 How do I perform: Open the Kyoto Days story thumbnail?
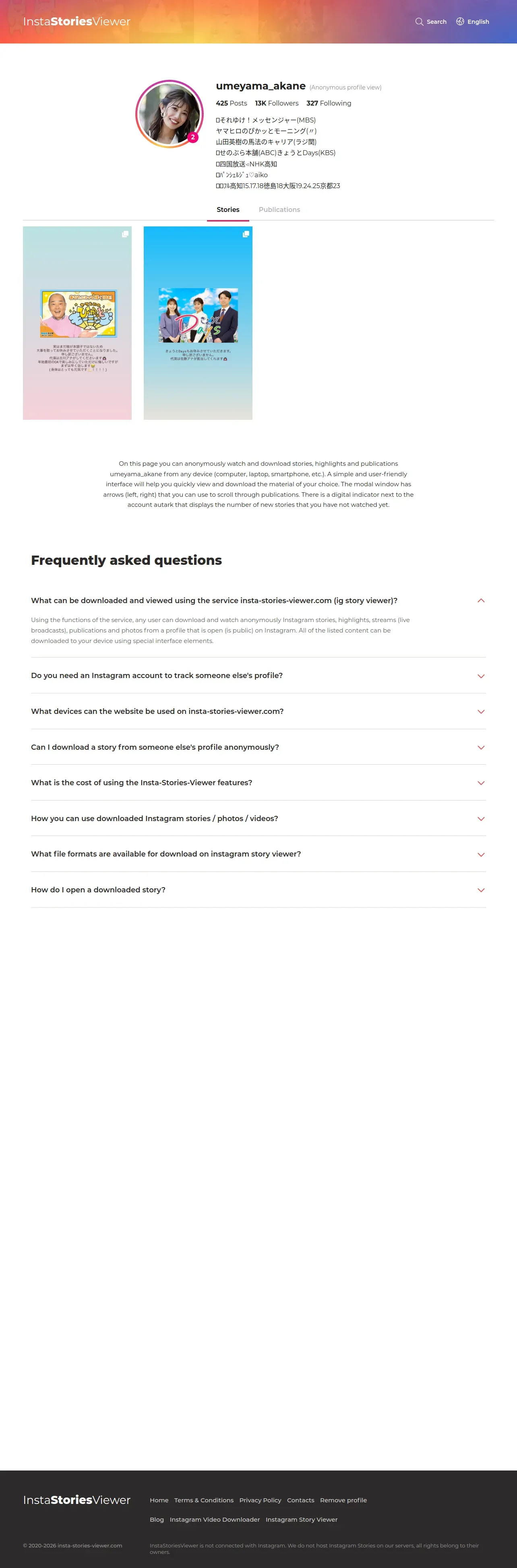click(x=198, y=323)
